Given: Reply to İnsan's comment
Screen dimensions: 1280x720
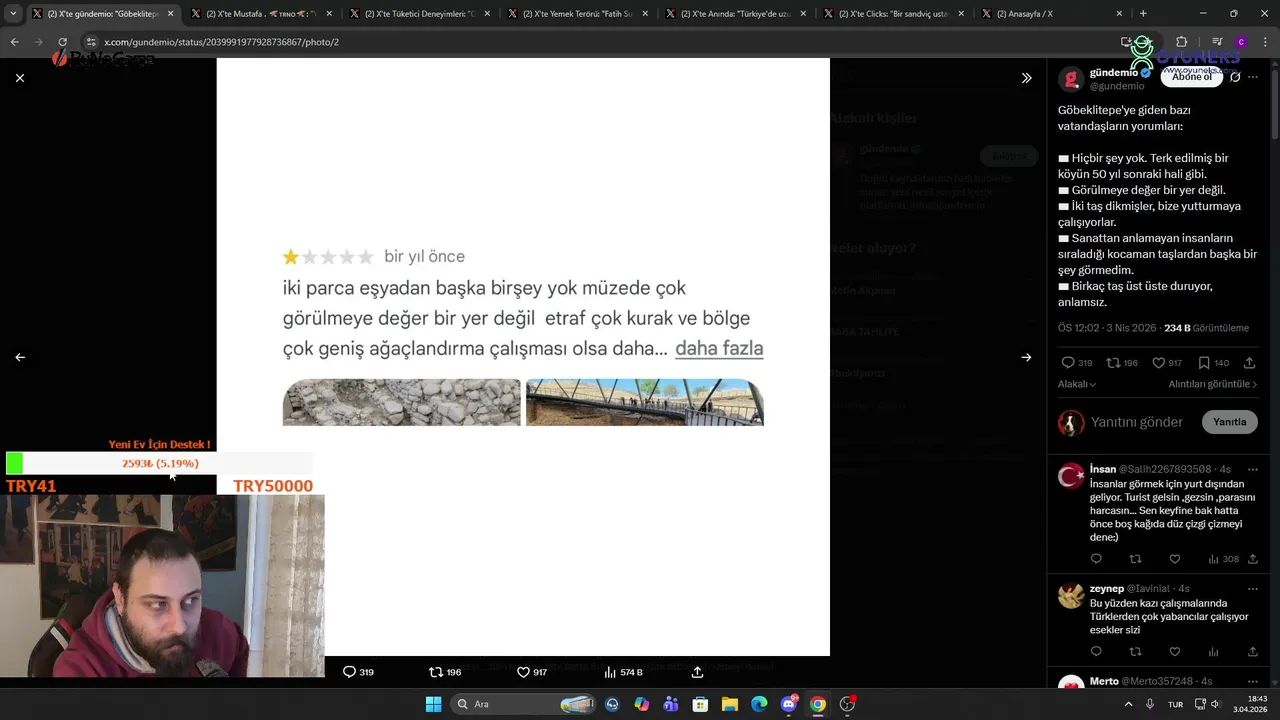Looking at the screenshot, I should 1096,559.
